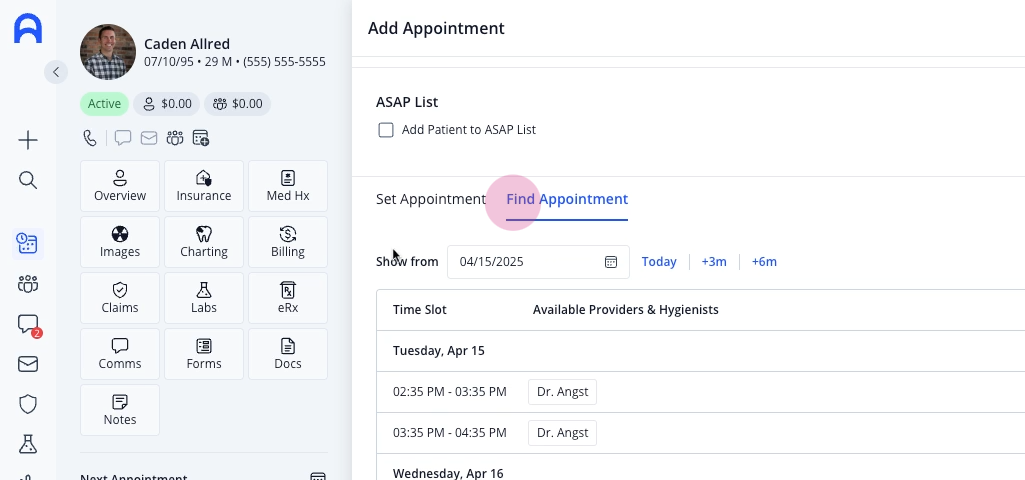Open the Billing tile
1025x480 pixels.
[288, 243]
